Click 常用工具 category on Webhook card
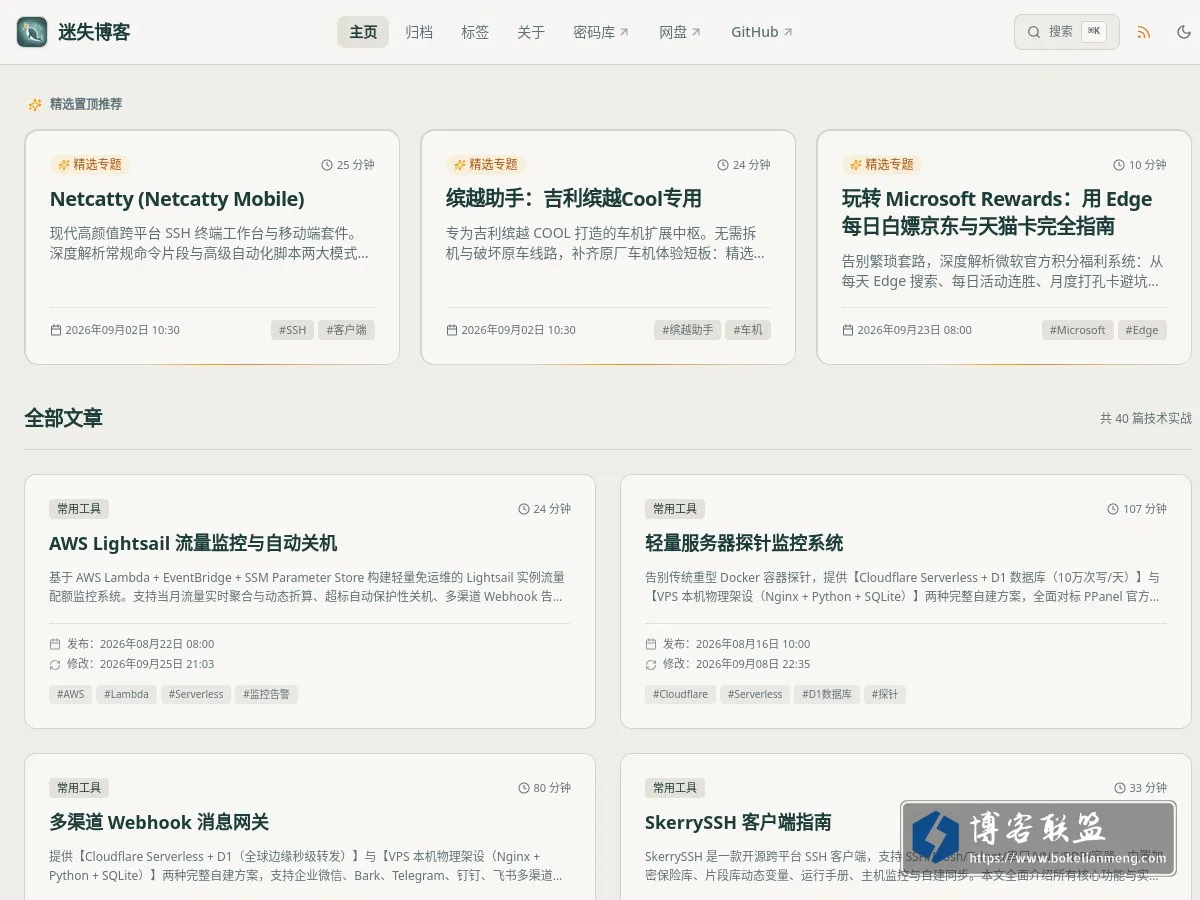 (x=79, y=788)
